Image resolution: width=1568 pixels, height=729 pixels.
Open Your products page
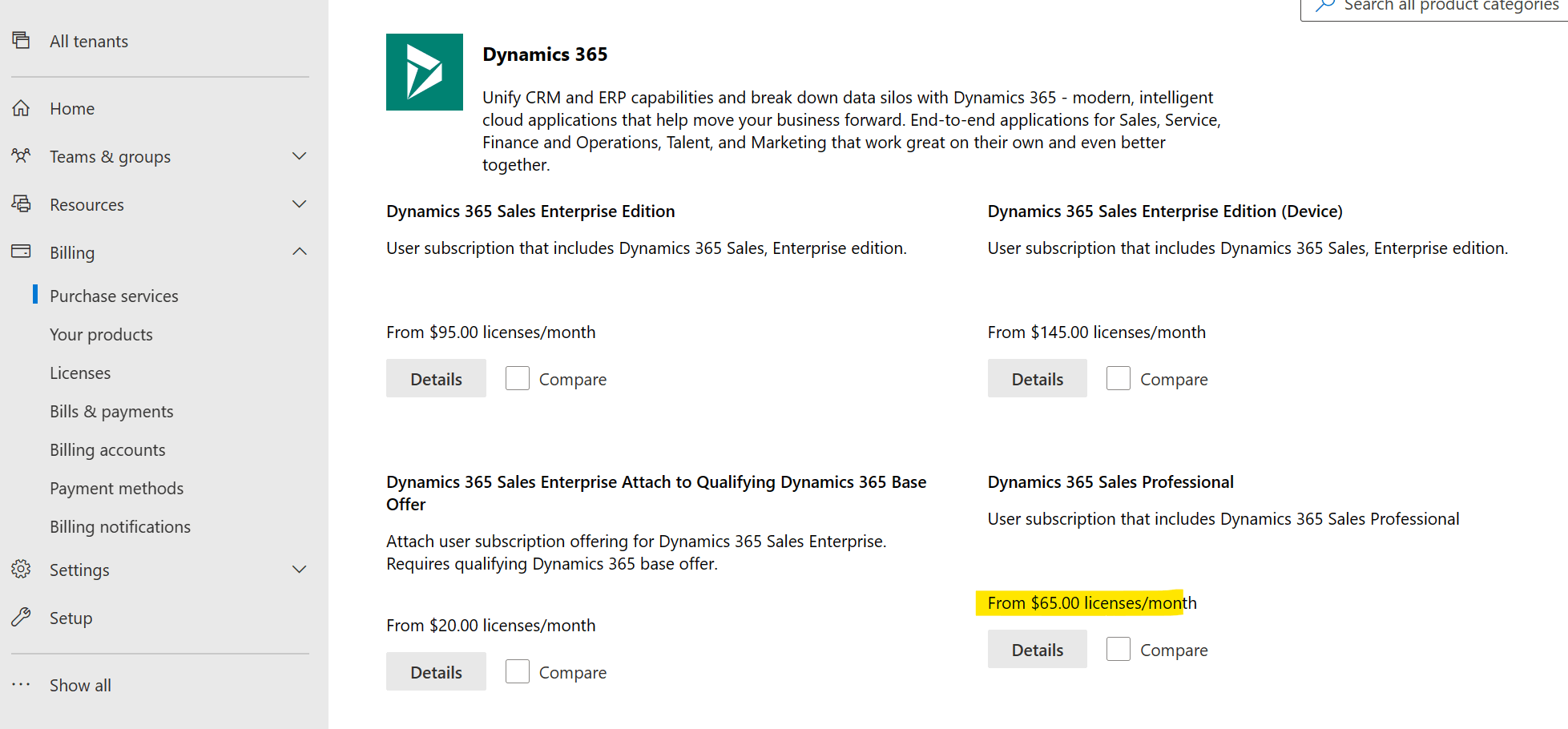101,335
